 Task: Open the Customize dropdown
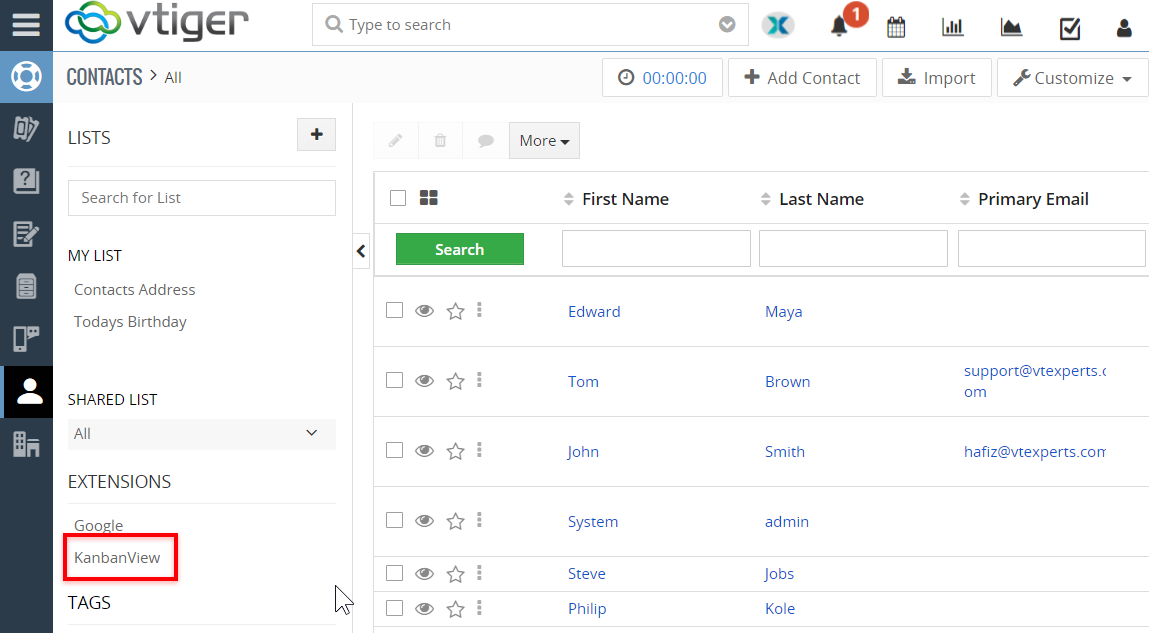(1073, 78)
